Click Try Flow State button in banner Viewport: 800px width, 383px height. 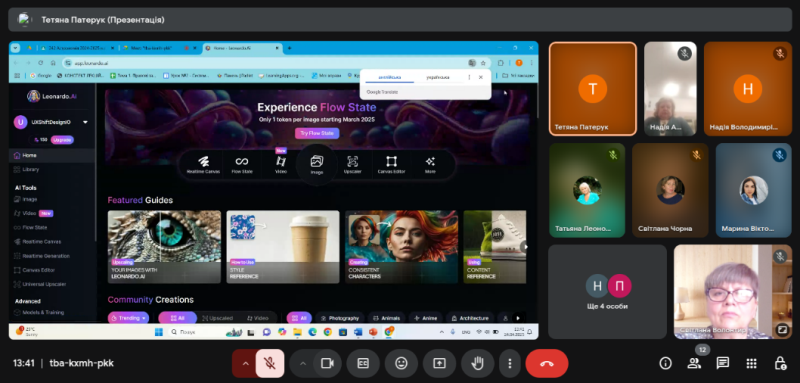tap(317, 134)
